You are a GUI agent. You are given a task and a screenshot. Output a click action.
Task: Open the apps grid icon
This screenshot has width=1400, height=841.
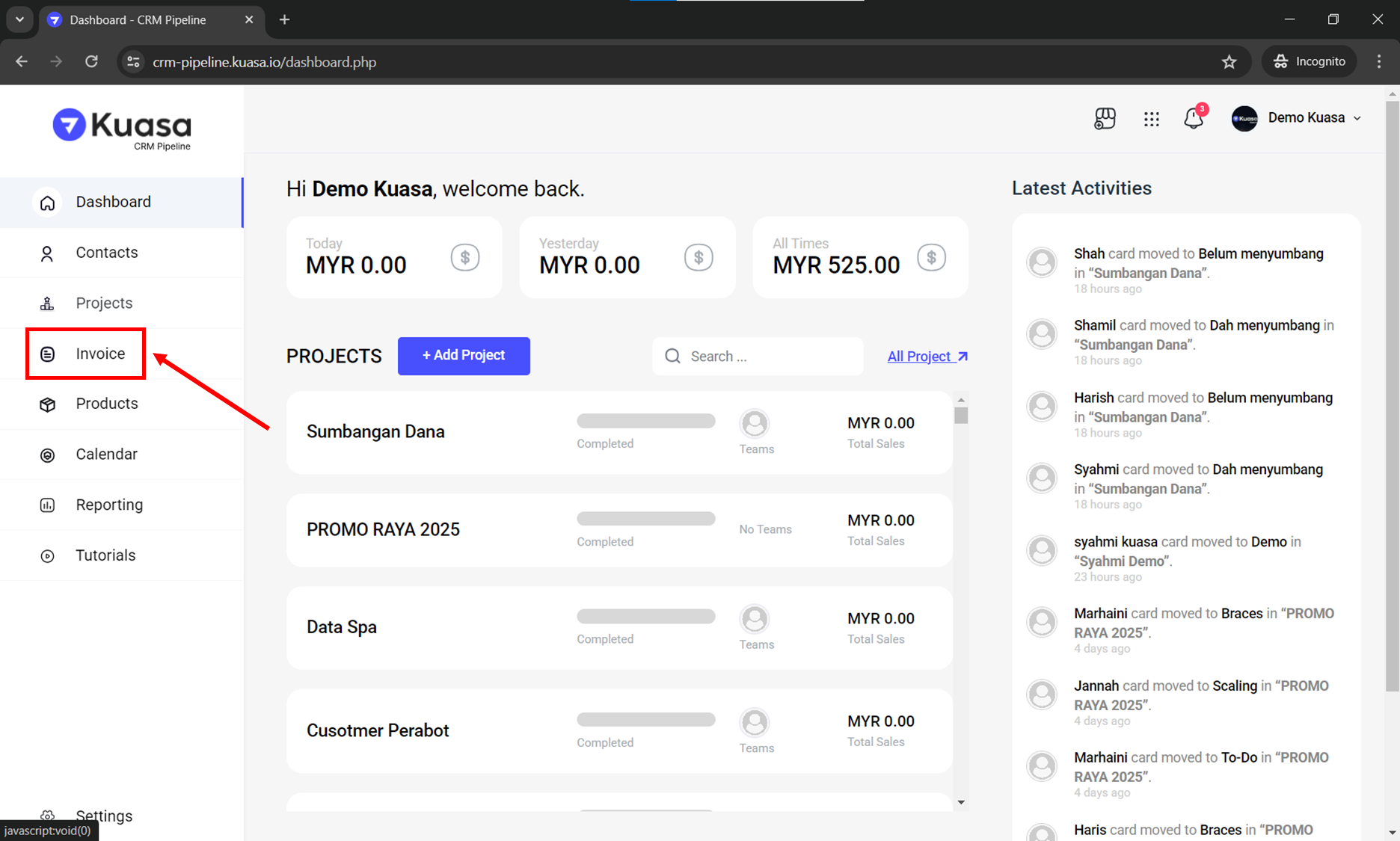click(x=1151, y=118)
